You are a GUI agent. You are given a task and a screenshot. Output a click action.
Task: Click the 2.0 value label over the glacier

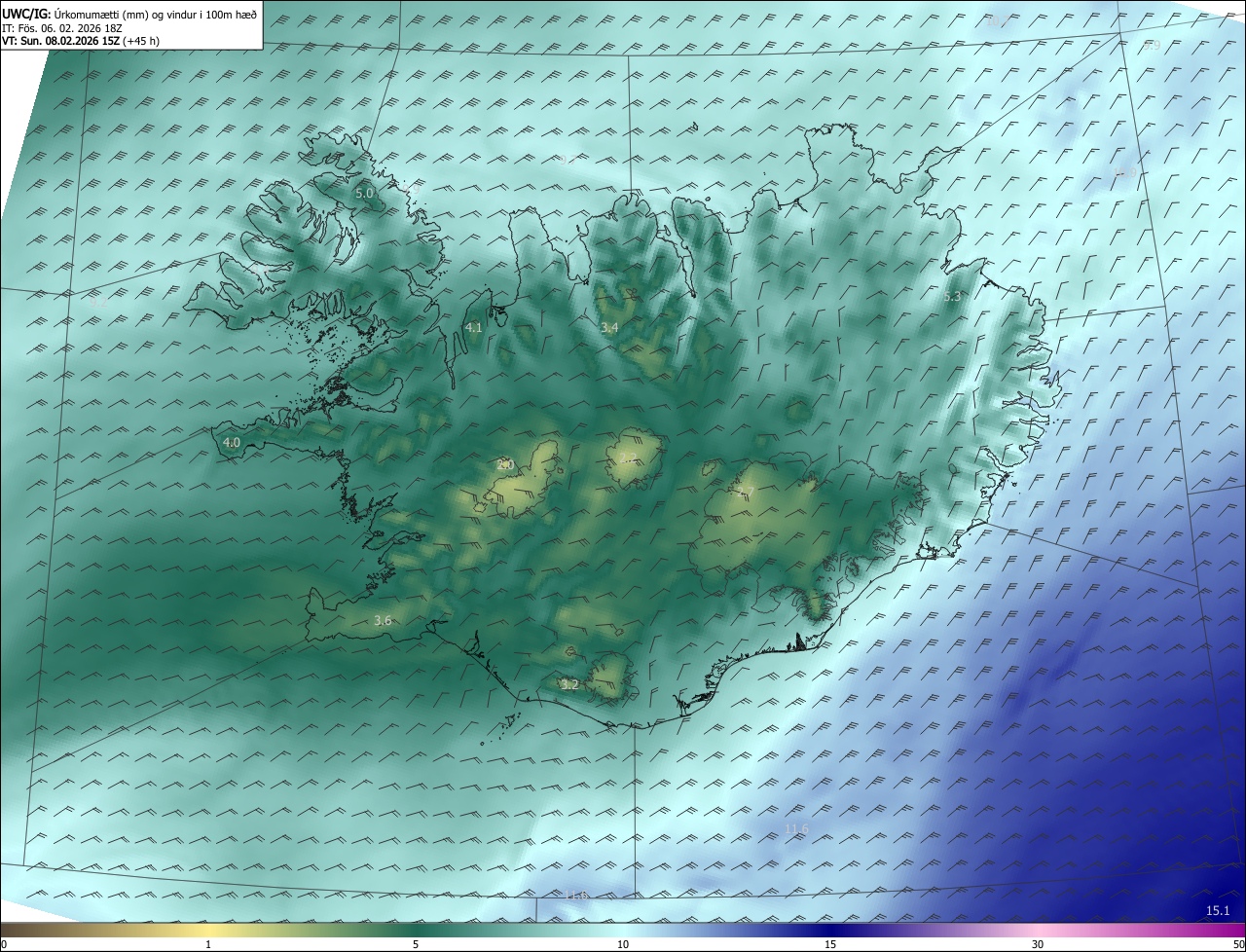[x=504, y=465]
